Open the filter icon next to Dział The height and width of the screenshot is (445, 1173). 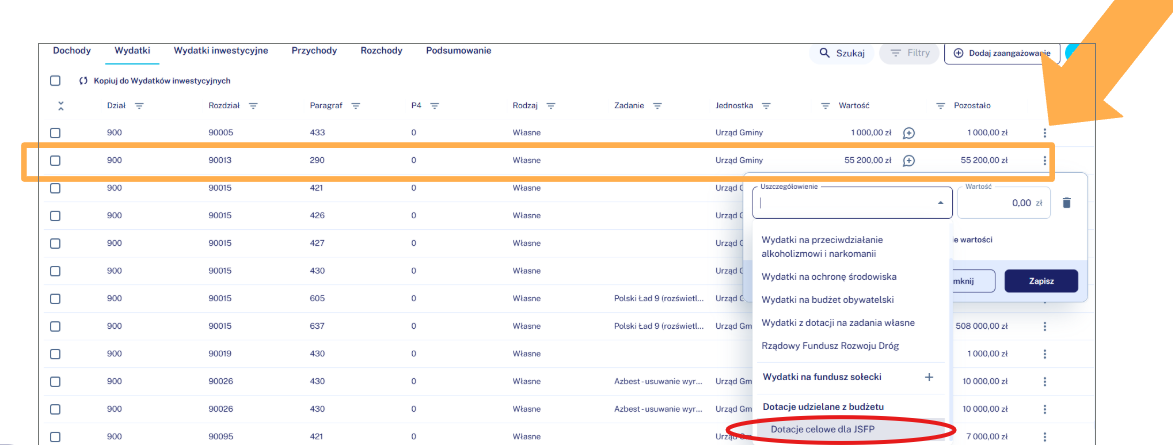139,106
